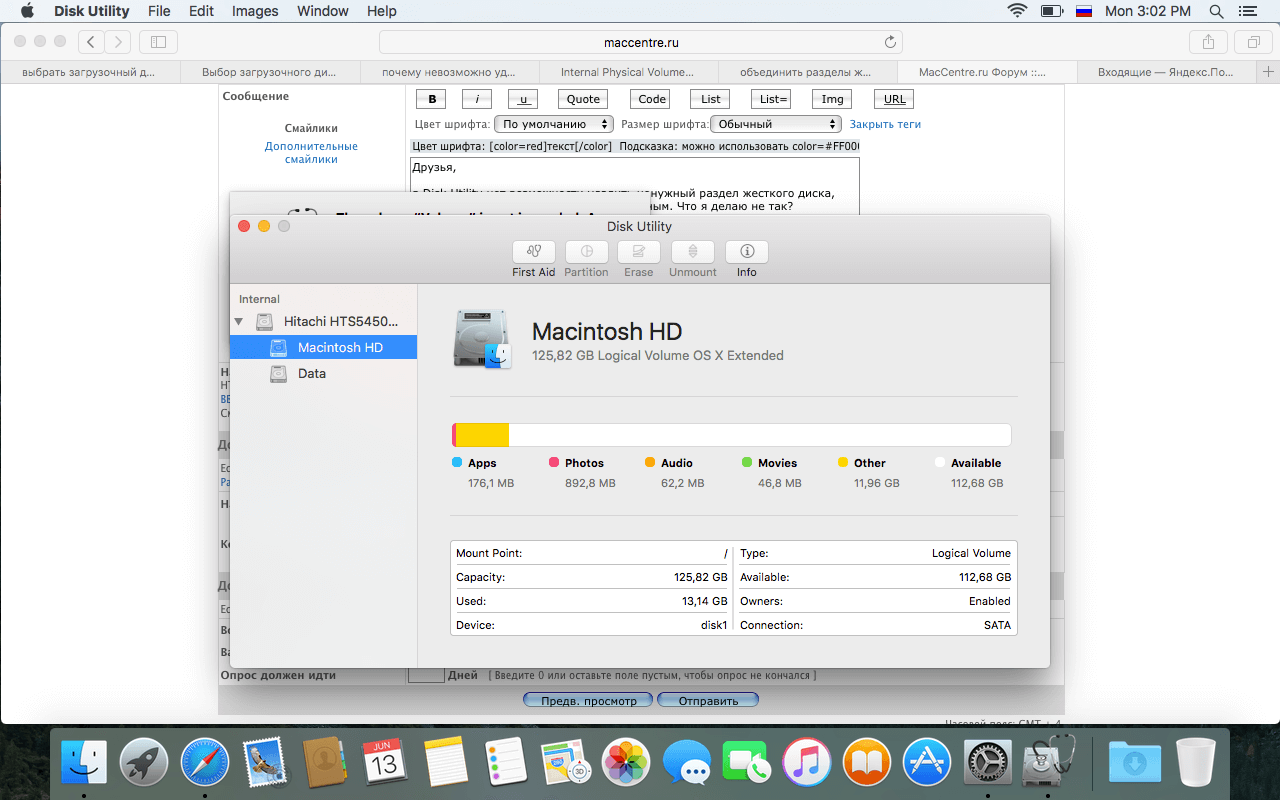Click the disk usage storage bar

click(731, 435)
